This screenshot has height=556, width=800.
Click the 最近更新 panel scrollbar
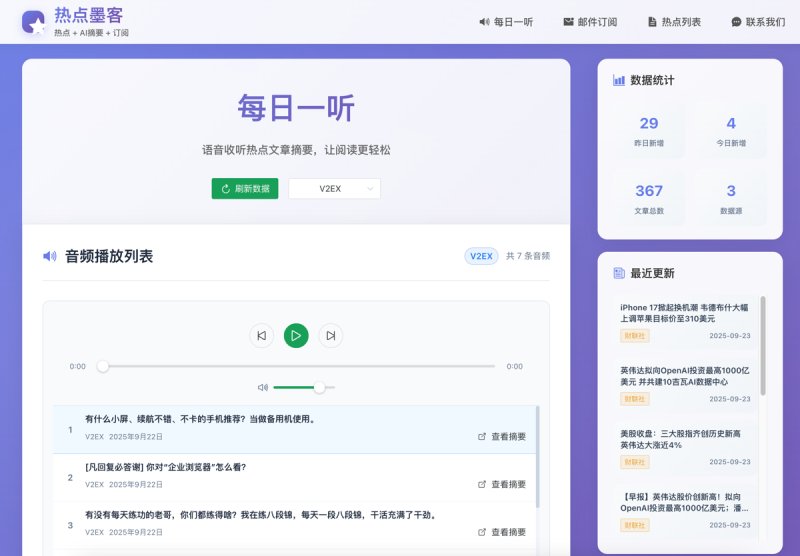pyautogui.click(x=763, y=346)
